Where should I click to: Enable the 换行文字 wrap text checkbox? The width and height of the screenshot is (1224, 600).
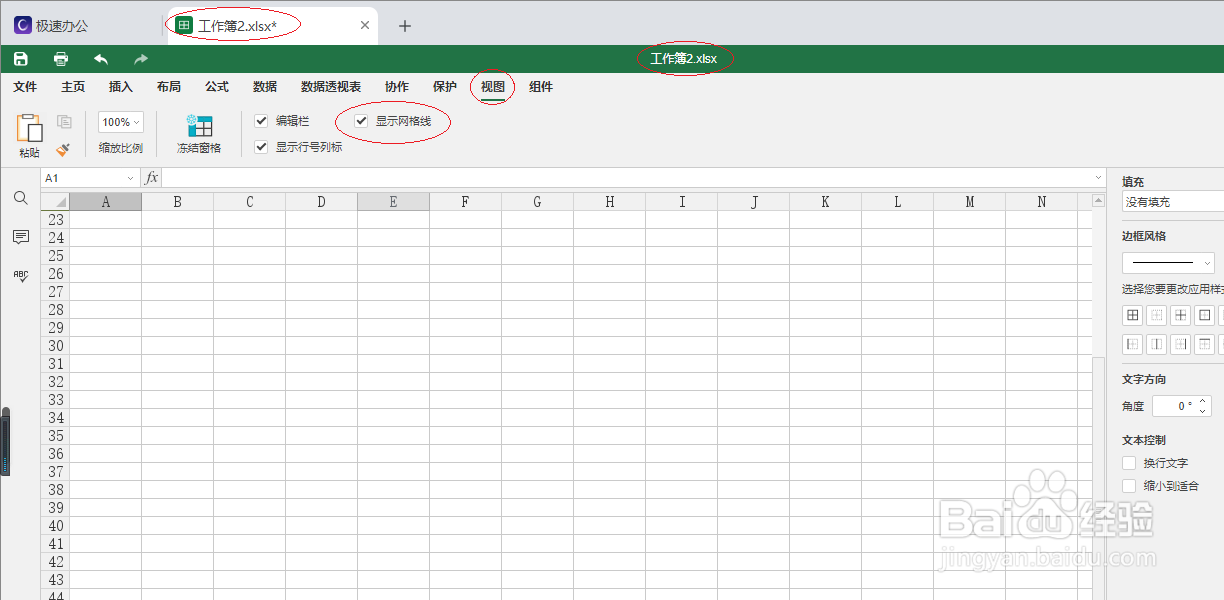(x=1129, y=464)
